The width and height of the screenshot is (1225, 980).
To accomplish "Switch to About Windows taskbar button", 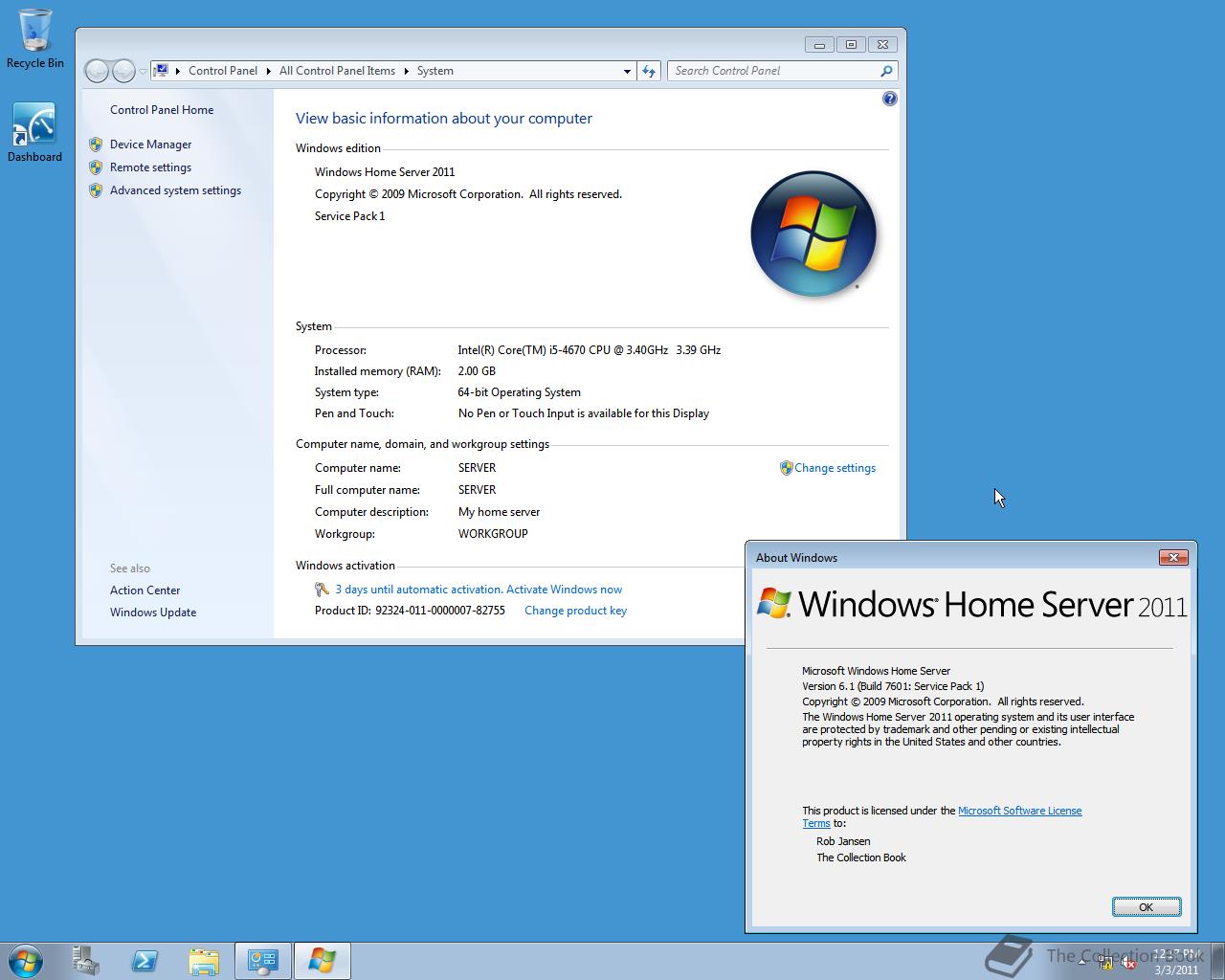I will (x=322, y=961).
